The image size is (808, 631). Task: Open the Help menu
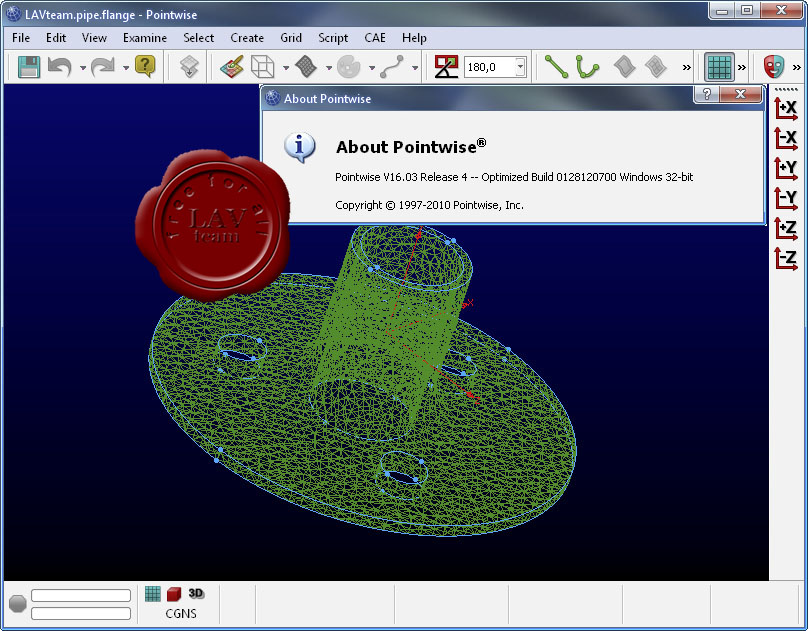point(414,38)
